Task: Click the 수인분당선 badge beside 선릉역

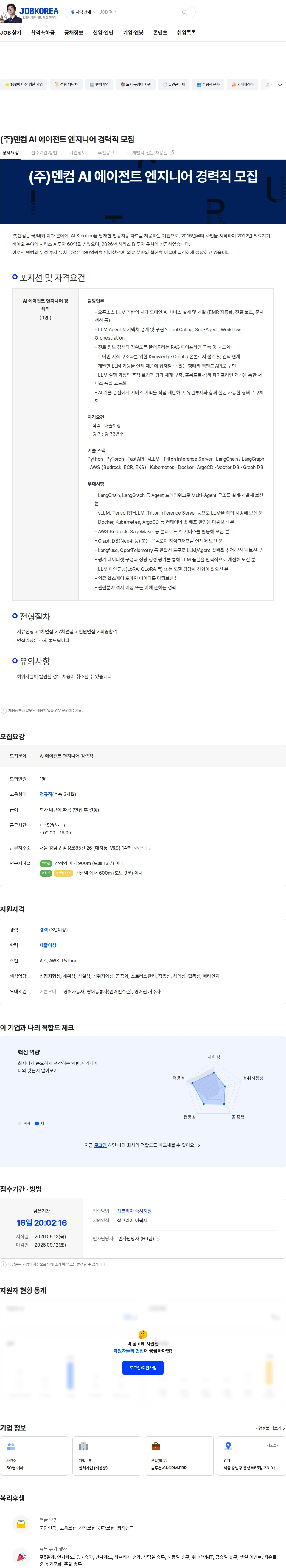Action: point(63,873)
